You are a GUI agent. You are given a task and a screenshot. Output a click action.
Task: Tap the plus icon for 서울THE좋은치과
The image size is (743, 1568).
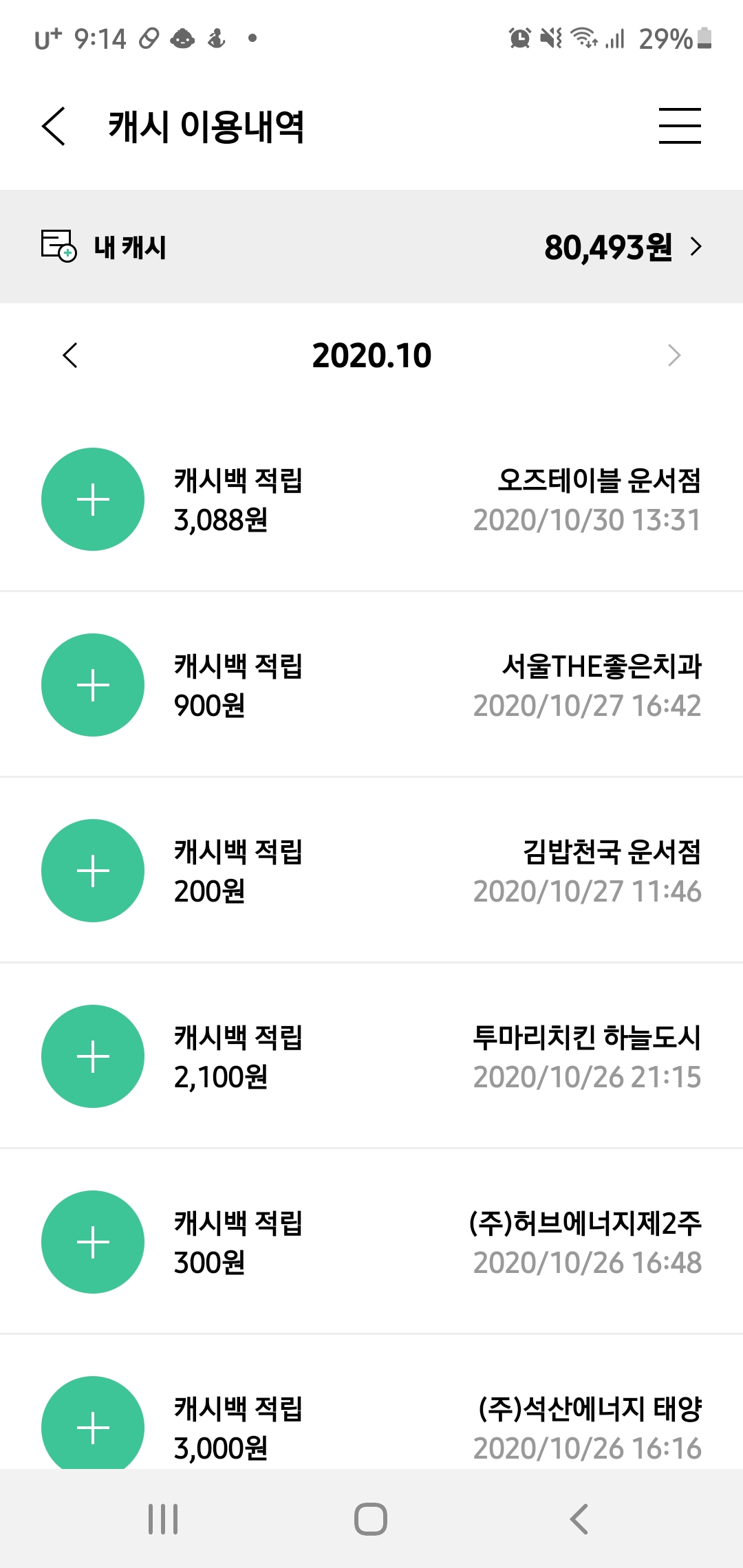pos(93,685)
